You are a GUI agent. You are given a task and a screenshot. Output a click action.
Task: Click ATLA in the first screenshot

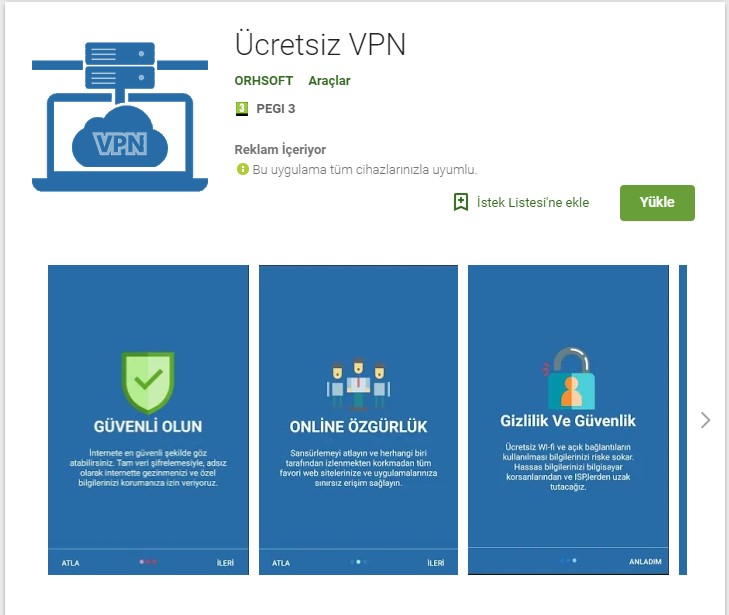(x=71, y=563)
